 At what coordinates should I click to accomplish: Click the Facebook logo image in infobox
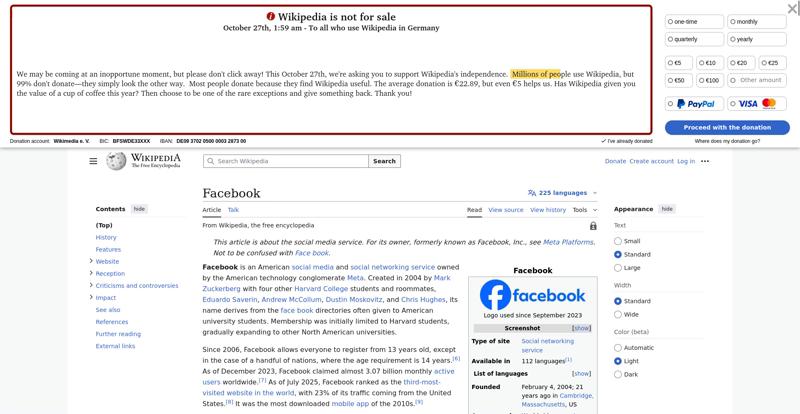pyautogui.click(x=532, y=295)
